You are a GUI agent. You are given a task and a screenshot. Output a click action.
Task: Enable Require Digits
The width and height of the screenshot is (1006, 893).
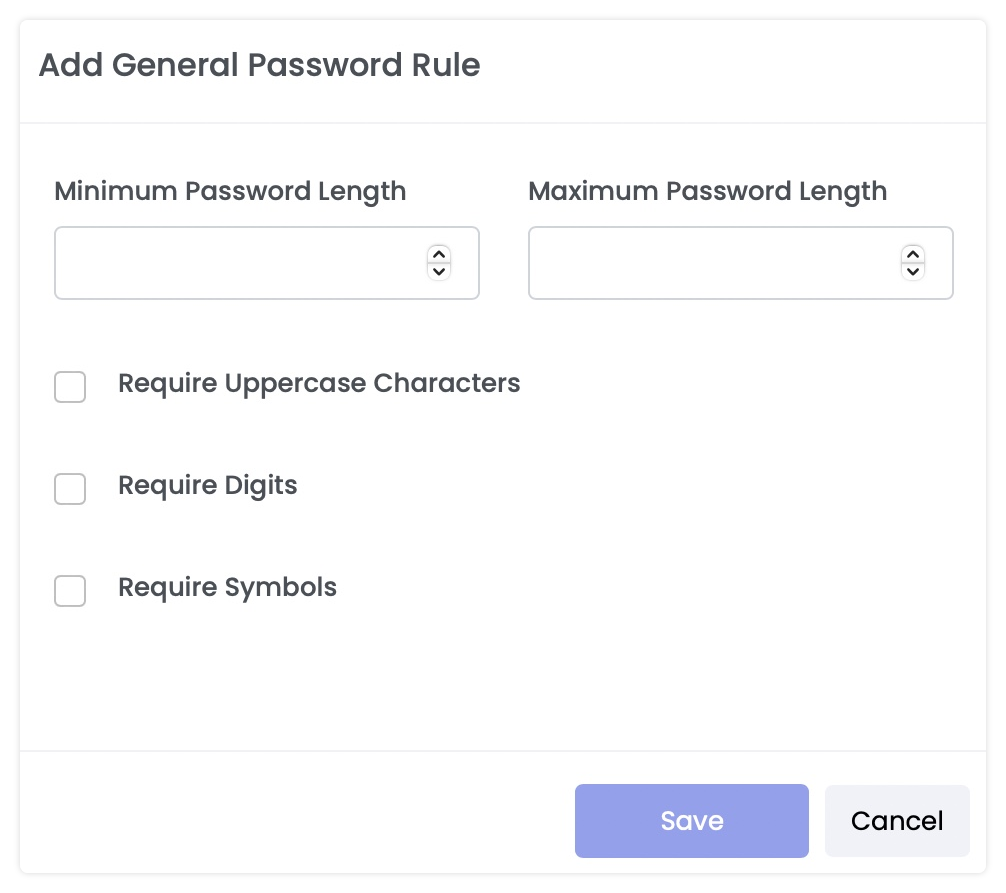tap(70, 489)
